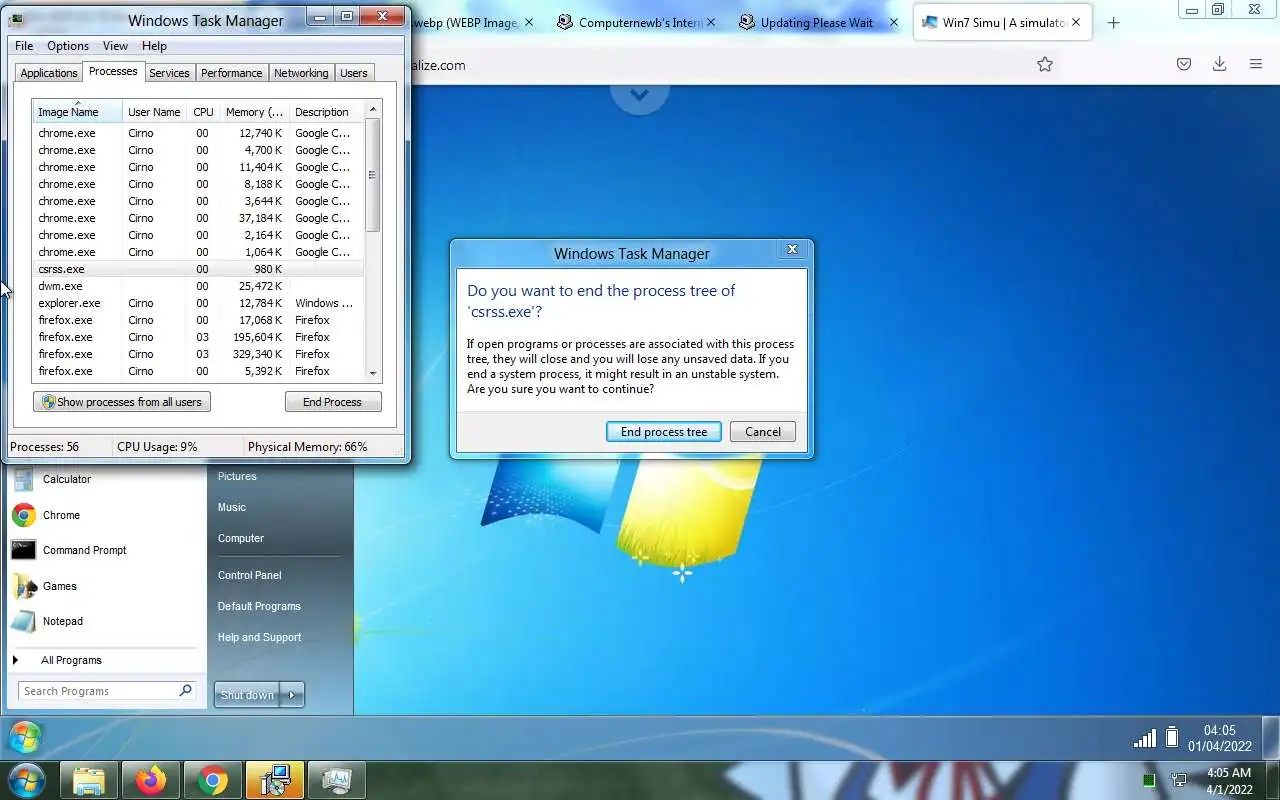Open Default Programs from Start menu

259,606
